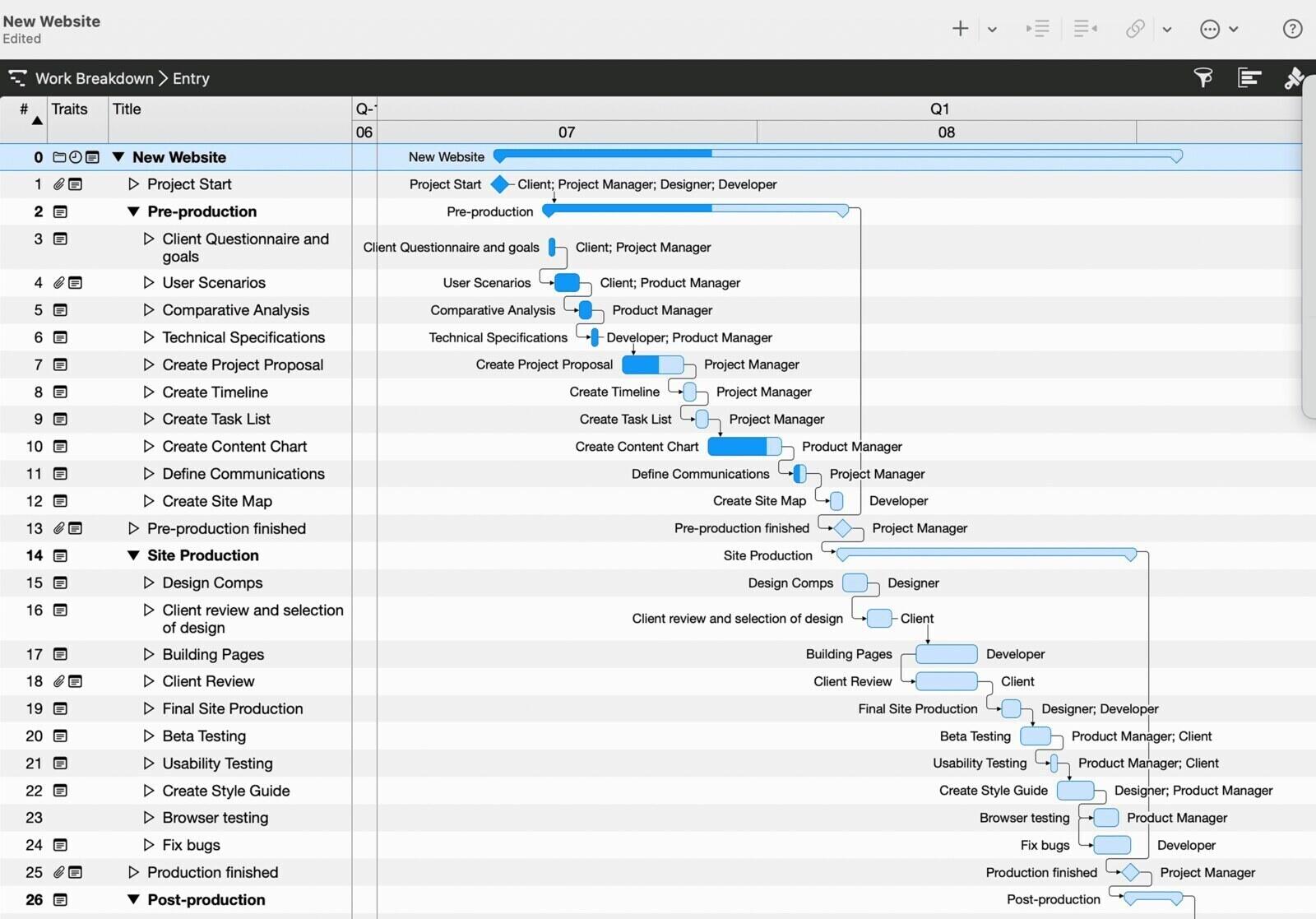Select the Building Pages Gantt bar
1316x919 pixels.
947,654
